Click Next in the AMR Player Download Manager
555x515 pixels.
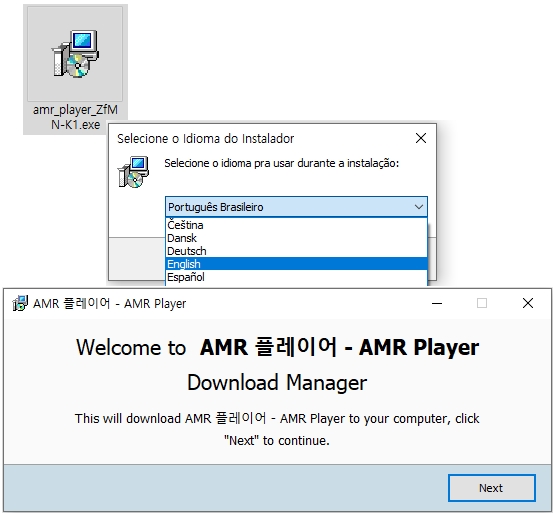click(x=491, y=488)
